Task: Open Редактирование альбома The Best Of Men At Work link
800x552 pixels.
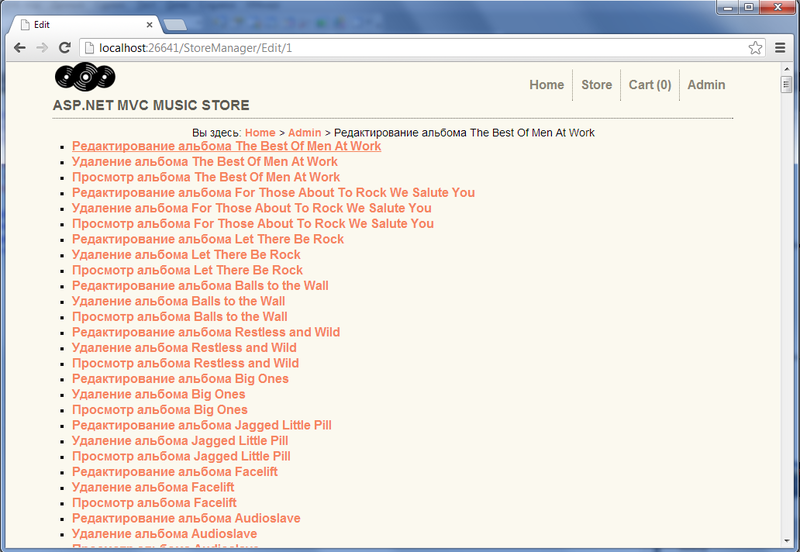Action: coord(227,146)
